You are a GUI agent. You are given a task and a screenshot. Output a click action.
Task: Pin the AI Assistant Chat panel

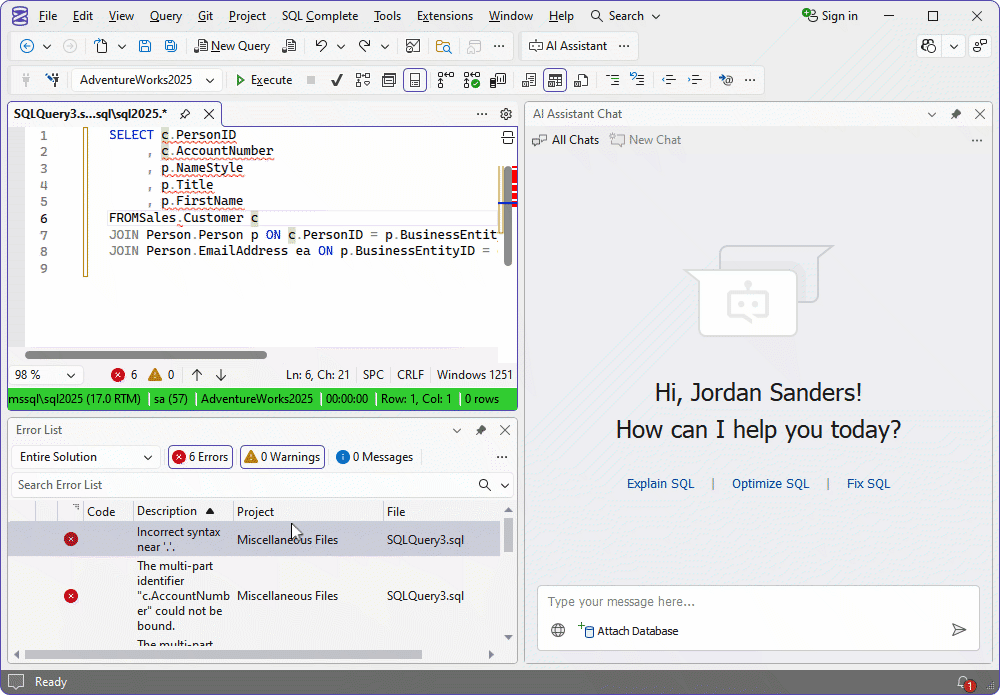pyautogui.click(x=956, y=114)
